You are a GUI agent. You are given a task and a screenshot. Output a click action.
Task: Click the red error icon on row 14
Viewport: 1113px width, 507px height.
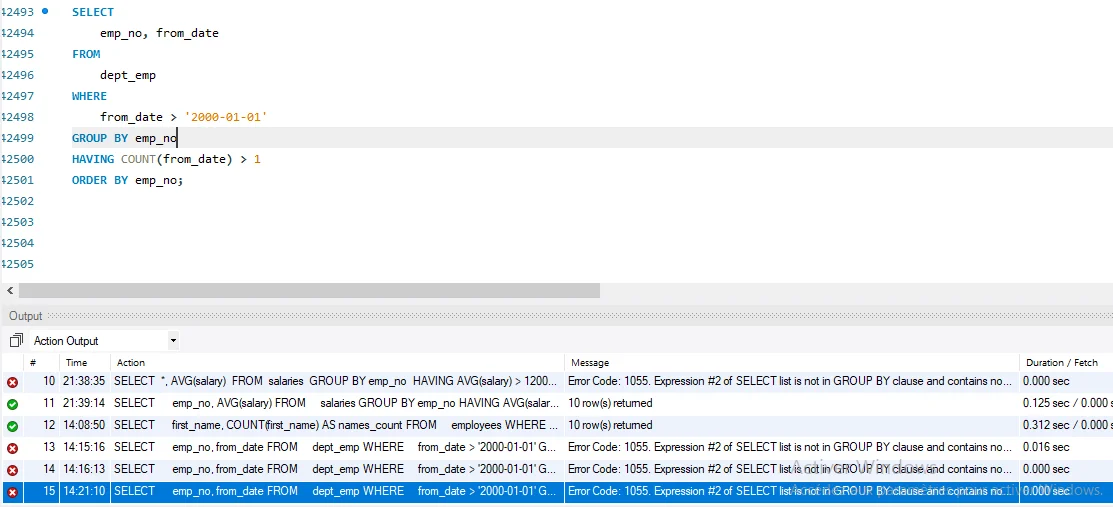(x=12, y=470)
